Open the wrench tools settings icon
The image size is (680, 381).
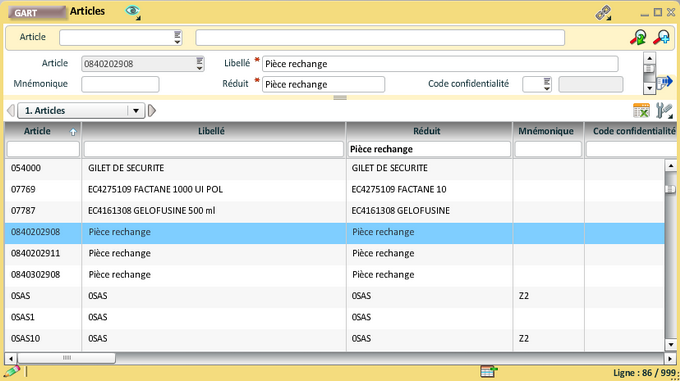coord(664,111)
